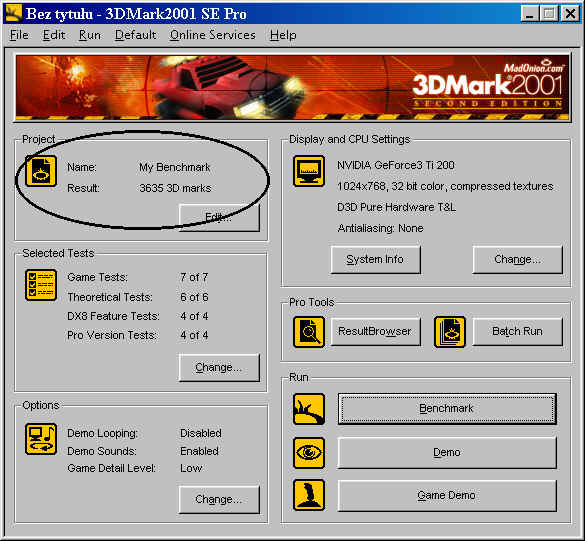Click the 3DMark2001 Second Edition banner
The image size is (585, 541).
pos(292,88)
